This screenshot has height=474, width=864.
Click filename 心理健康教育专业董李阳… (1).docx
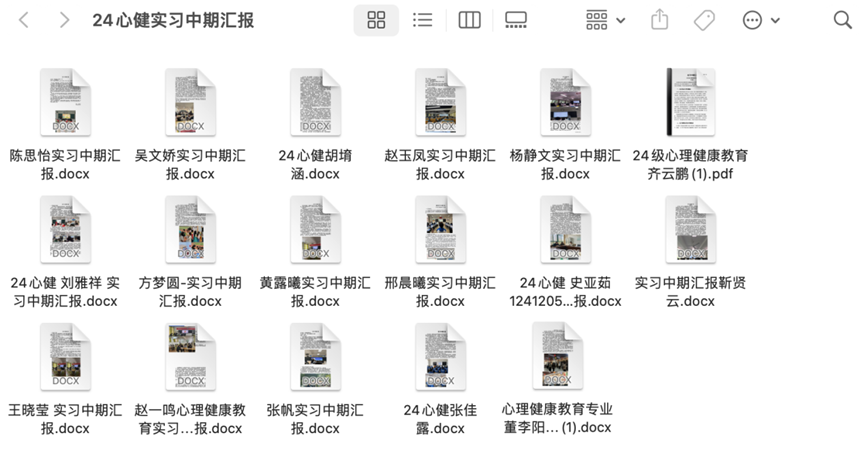557,418
